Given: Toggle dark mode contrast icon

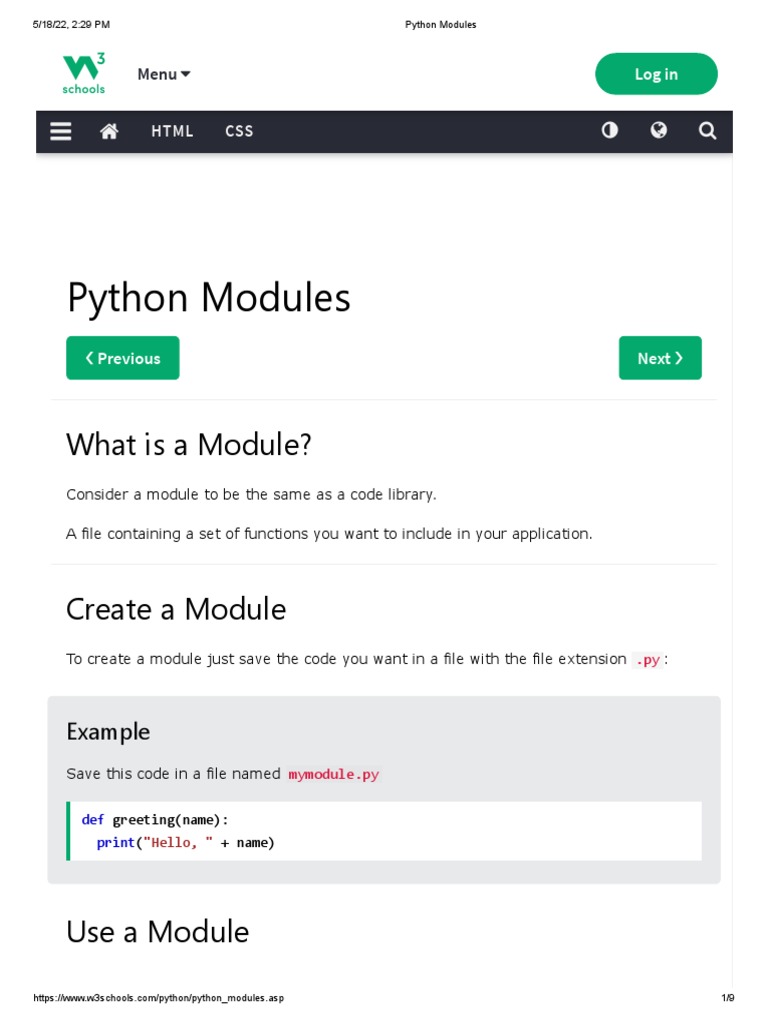Looking at the screenshot, I should 609,131.
